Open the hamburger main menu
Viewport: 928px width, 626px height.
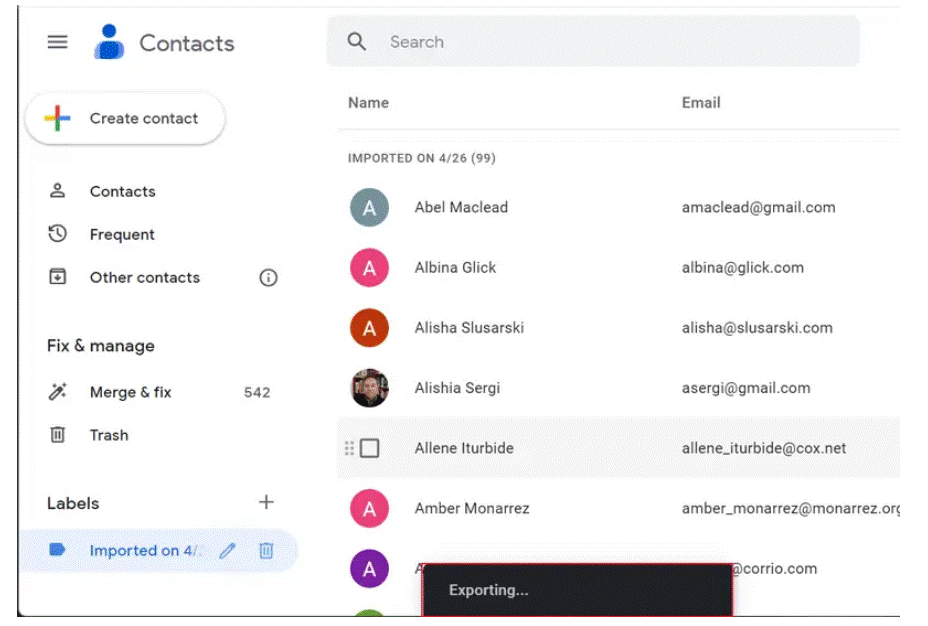click(x=57, y=42)
